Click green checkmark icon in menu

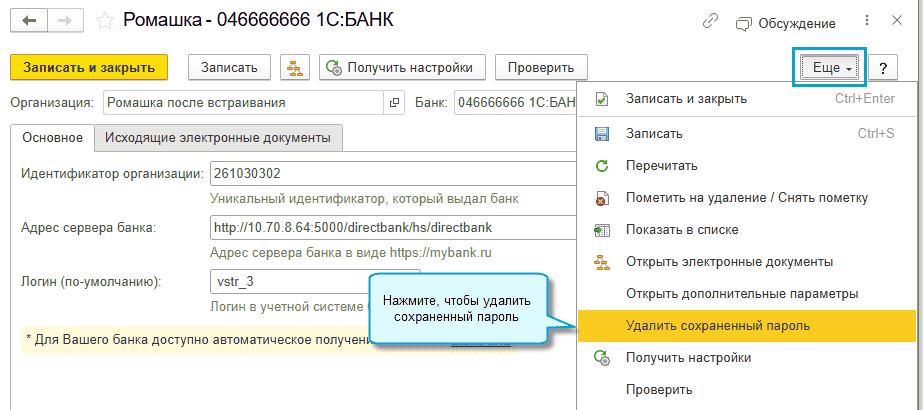click(x=602, y=99)
